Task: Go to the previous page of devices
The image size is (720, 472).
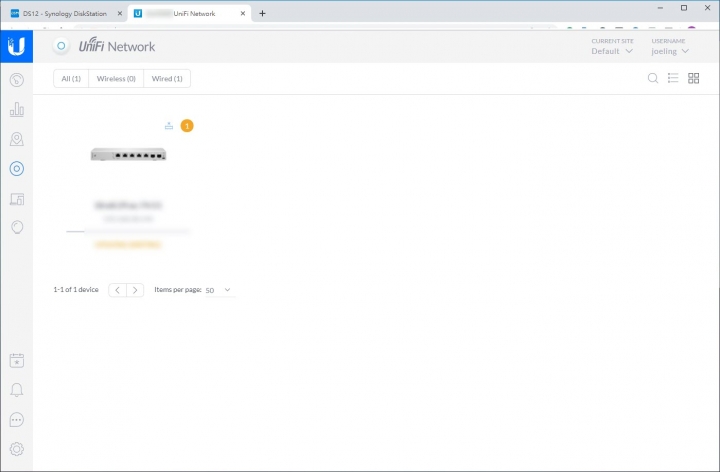Action: [x=118, y=290]
